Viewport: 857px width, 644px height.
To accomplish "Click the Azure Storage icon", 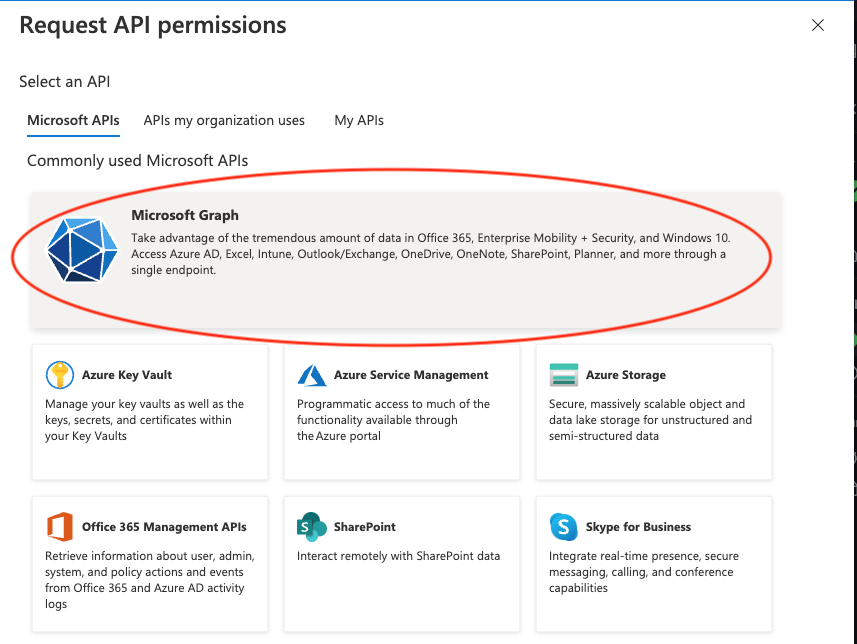I will click(564, 375).
